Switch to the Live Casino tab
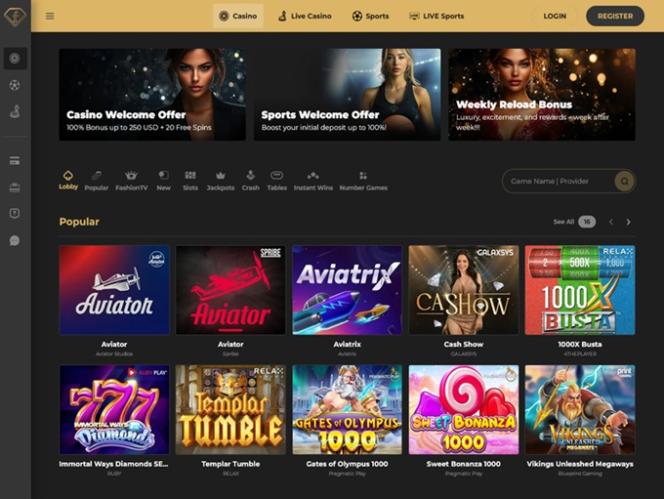 tap(304, 16)
